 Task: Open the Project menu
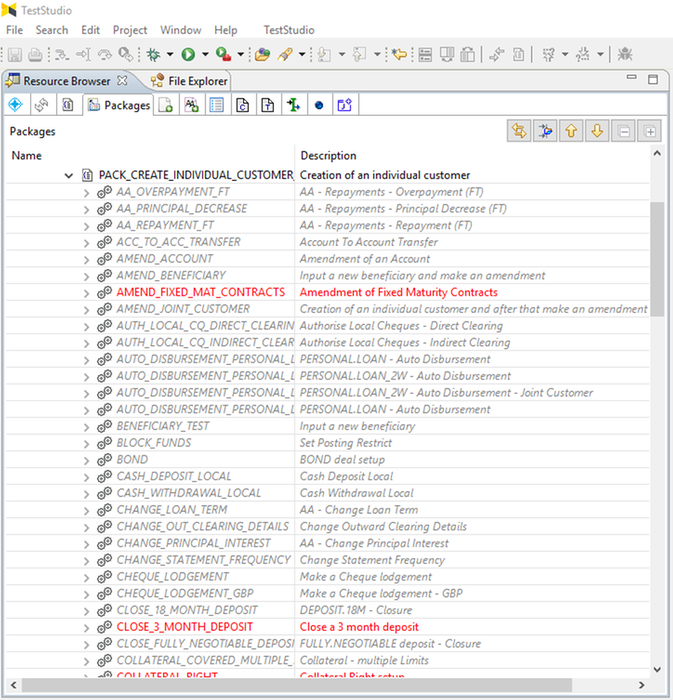click(130, 31)
